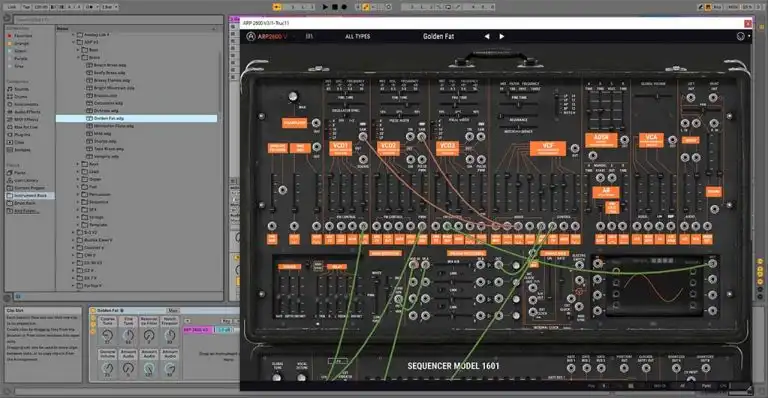Click the Coarse Tune macro knob

(107, 335)
